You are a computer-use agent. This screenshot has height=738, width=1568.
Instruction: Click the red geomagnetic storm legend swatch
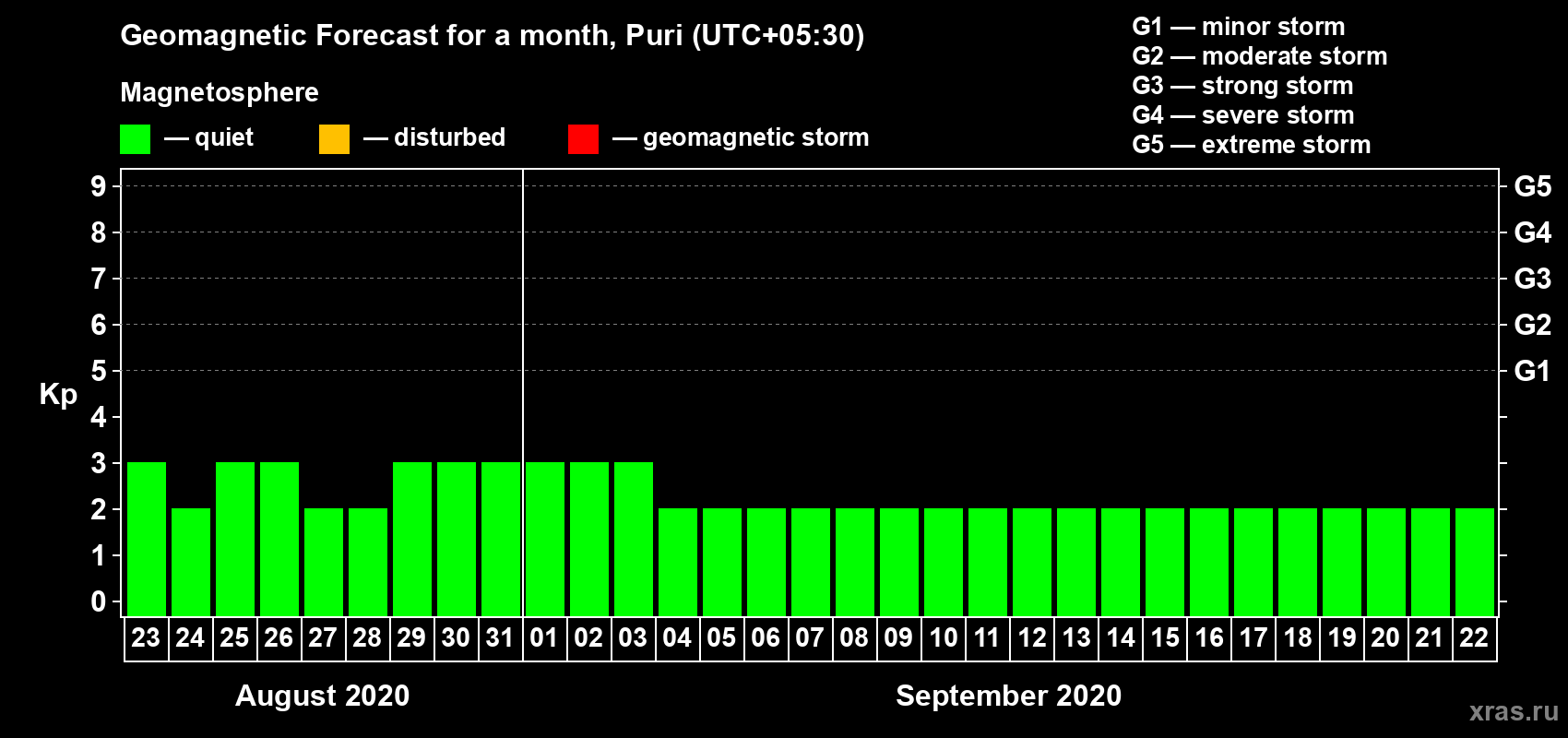(583, 139)
